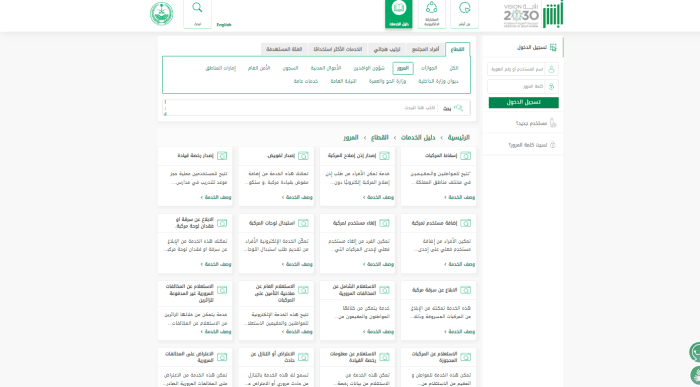
Task: Click the forgot password lock icon
Action: tap(553, 145)
